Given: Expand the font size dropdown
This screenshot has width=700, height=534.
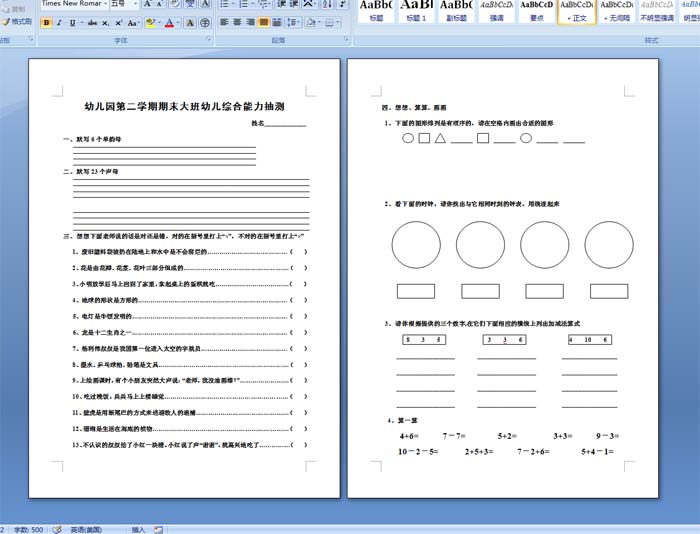Looking at the screenshot, I should click(x=135, y=4).
